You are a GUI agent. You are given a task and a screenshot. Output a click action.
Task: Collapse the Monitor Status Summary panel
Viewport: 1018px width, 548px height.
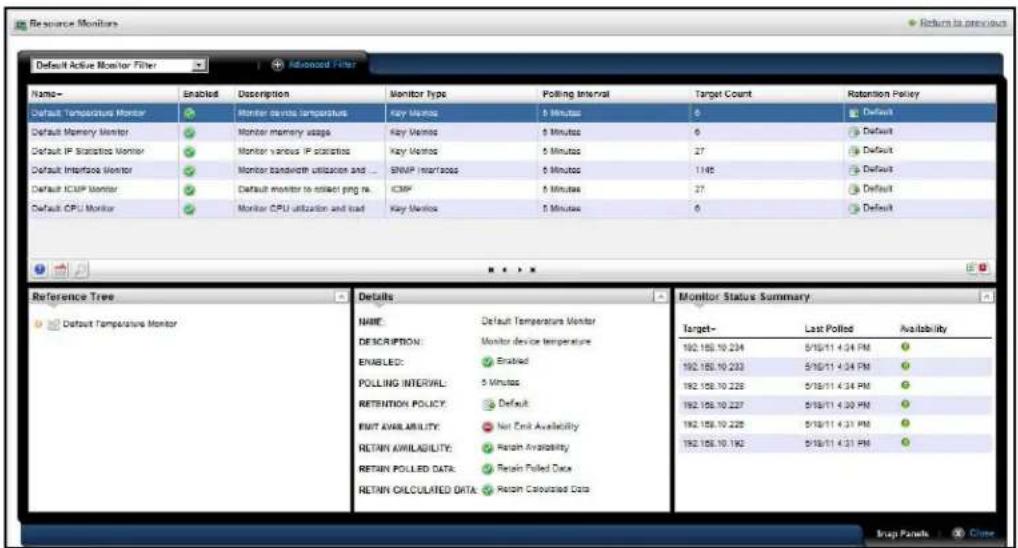pyautogui.click(x=986, y=297)
